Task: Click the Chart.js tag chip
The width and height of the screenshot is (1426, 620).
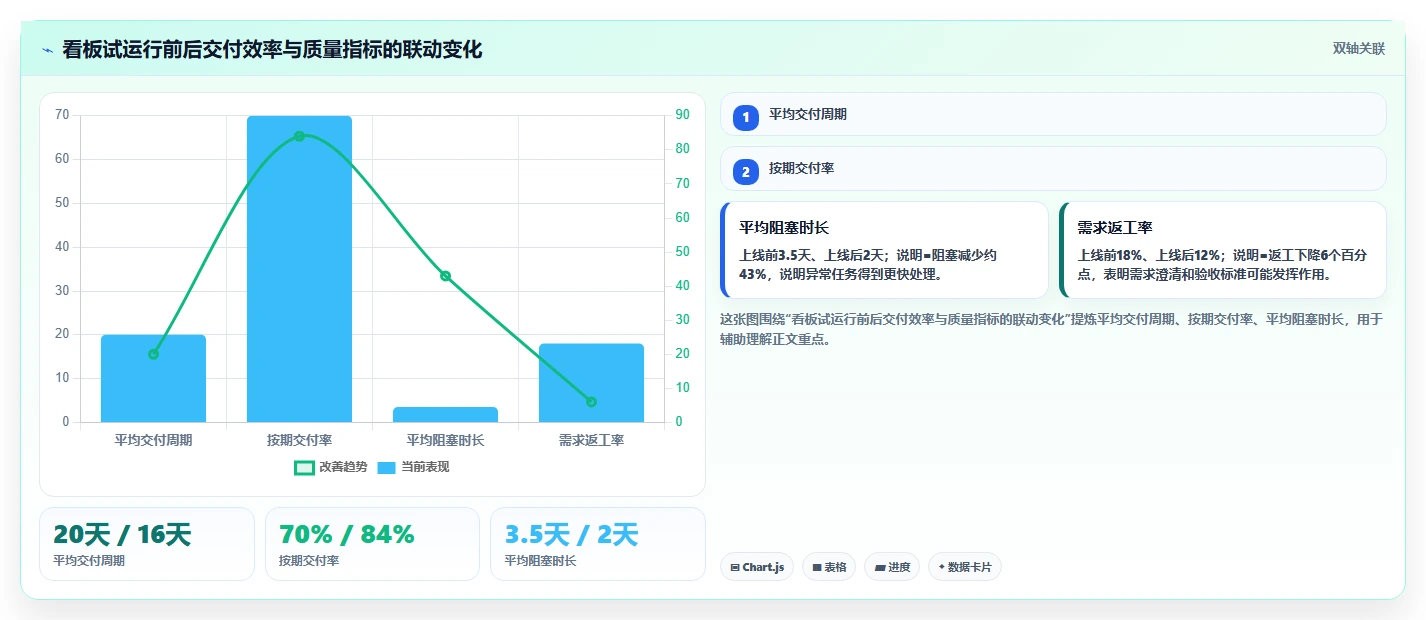Action: click(757, 567)
